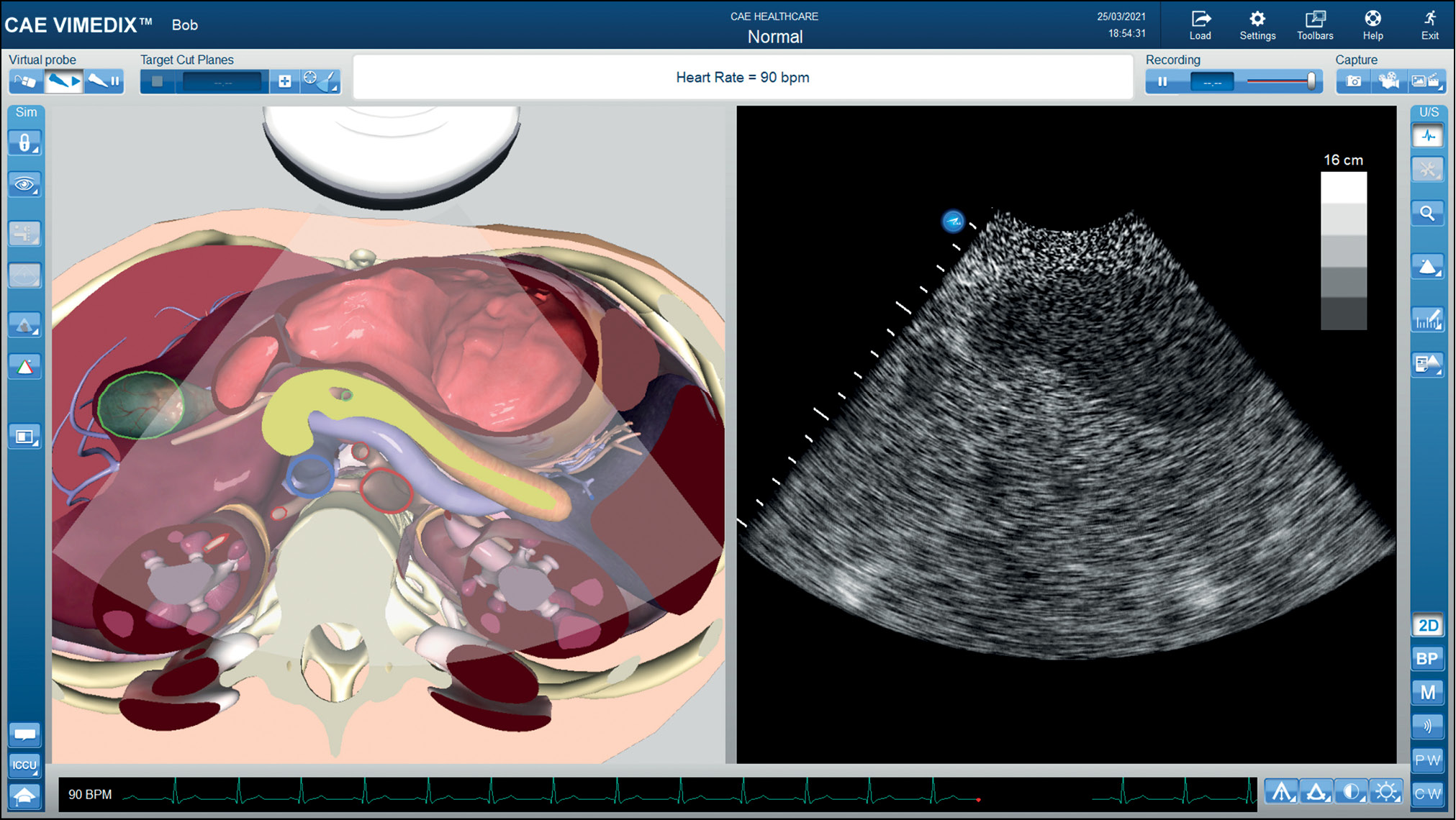Switch to M-mode imaging
This screenshot has width=1456, height=820.
(x=1427, y=692)
